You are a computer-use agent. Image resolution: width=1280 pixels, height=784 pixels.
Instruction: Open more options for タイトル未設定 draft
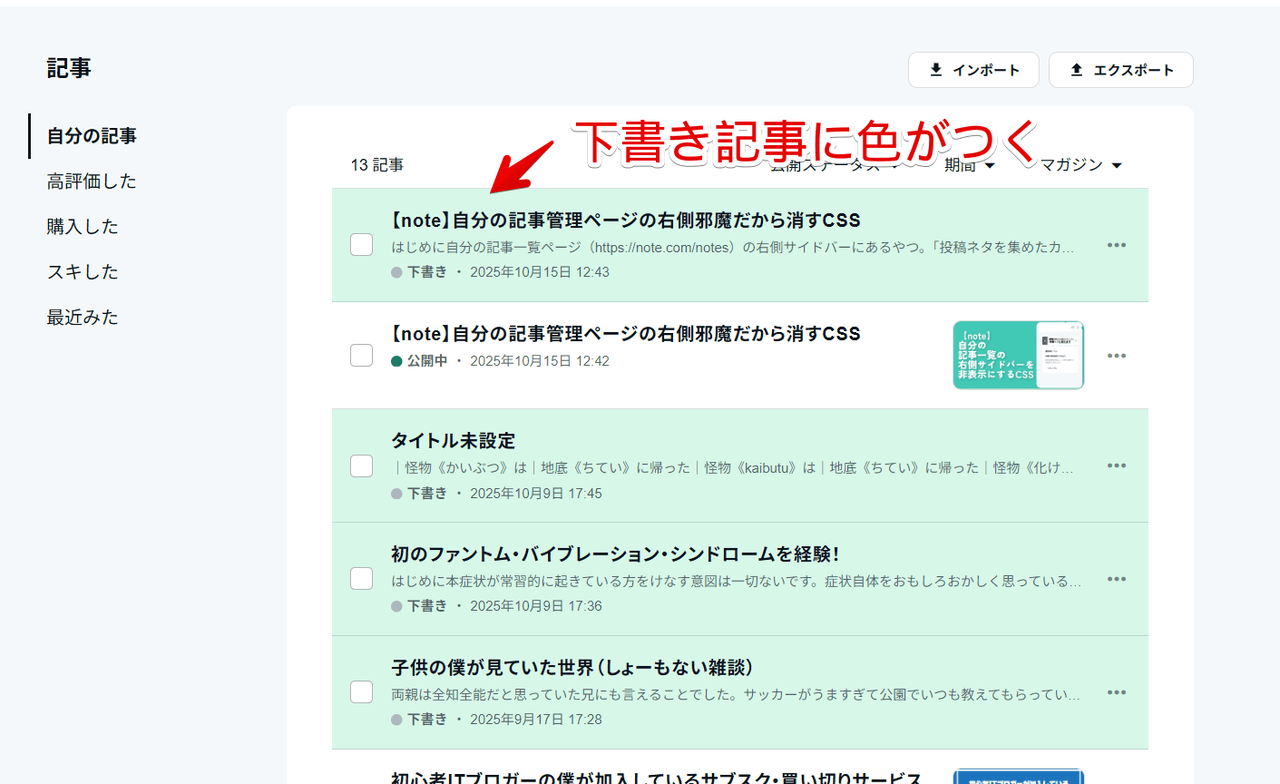tap(1116, 466)
